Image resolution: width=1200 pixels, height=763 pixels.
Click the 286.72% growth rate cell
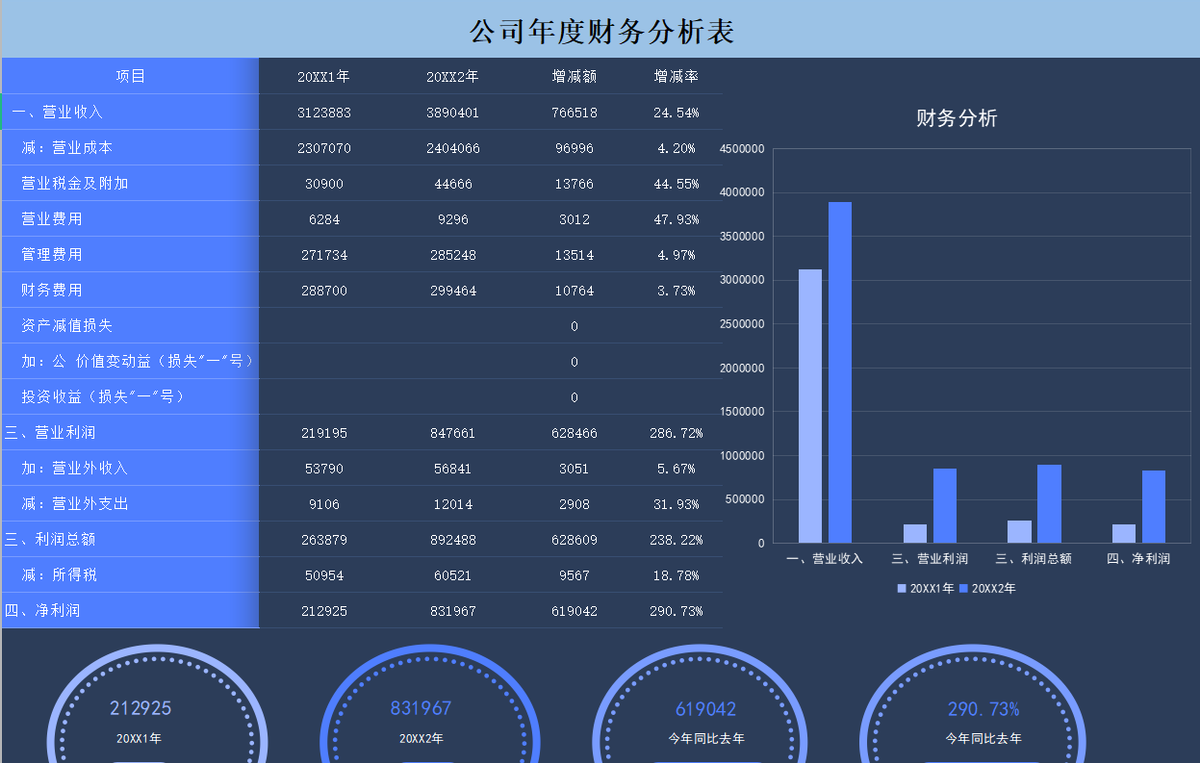pyautogui.click(x=676, y=433)
